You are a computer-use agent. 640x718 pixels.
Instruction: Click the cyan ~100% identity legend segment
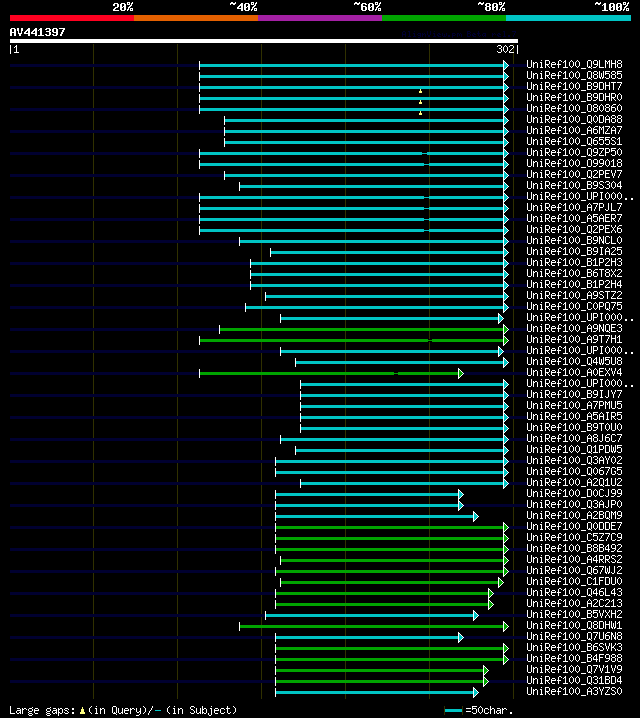point(568,18)
